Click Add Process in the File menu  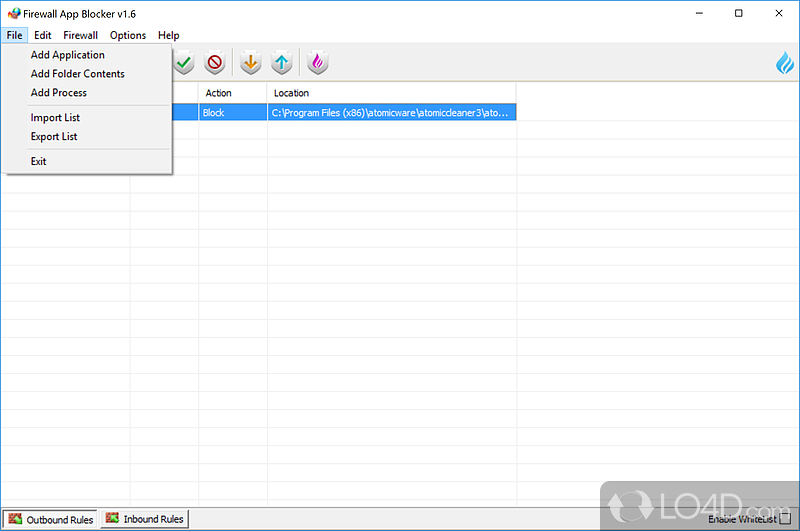click(x=58, y=93)
